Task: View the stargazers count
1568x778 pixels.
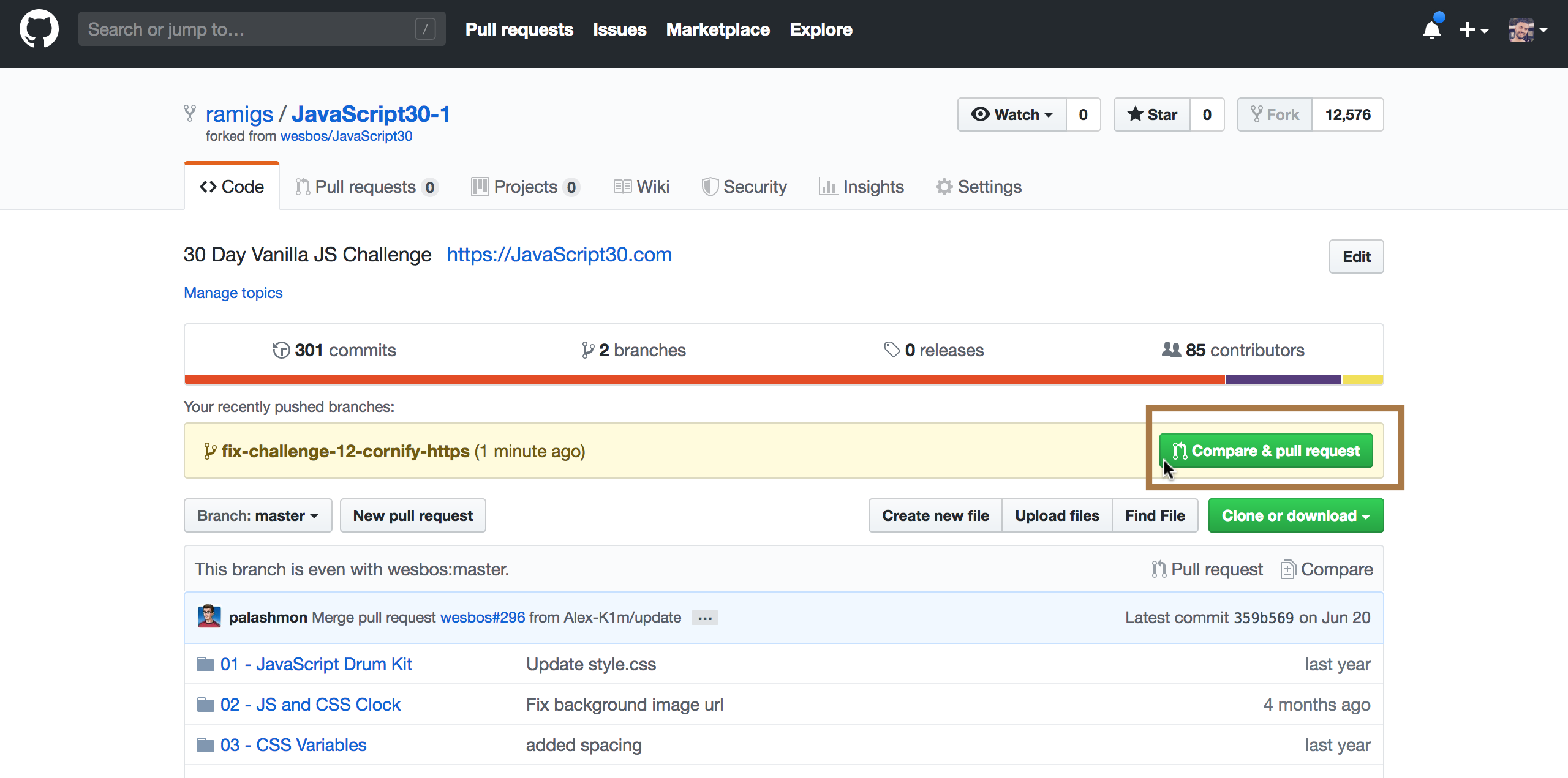Action: (x=1207, y=114)
